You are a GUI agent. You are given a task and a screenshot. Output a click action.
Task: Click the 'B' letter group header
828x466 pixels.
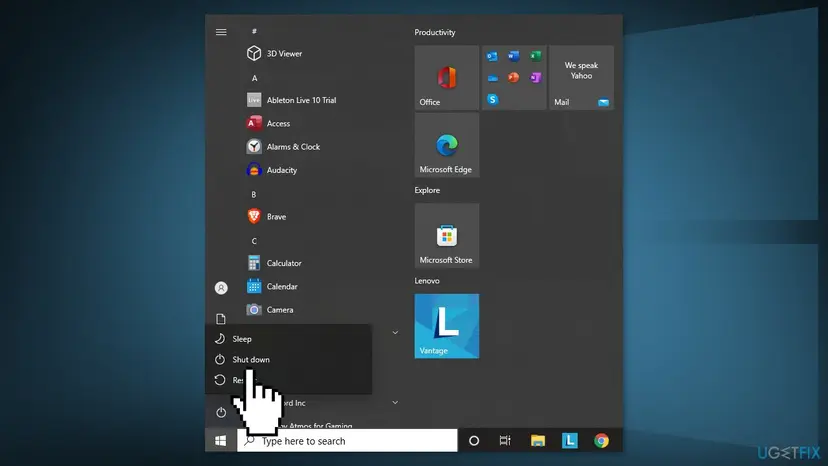coord(254,194)
